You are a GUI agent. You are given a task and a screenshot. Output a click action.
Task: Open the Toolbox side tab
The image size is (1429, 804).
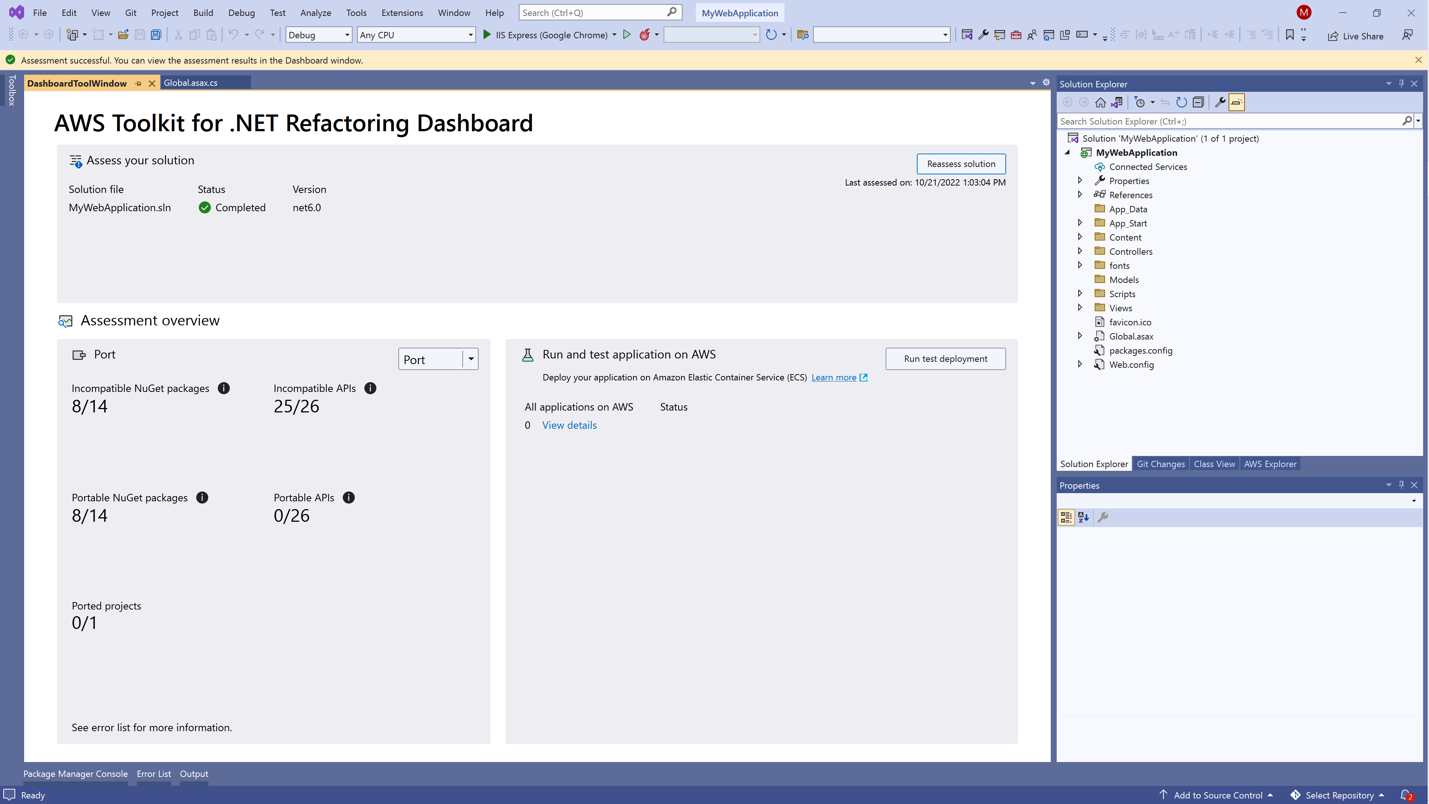click(x=12, y=90)
